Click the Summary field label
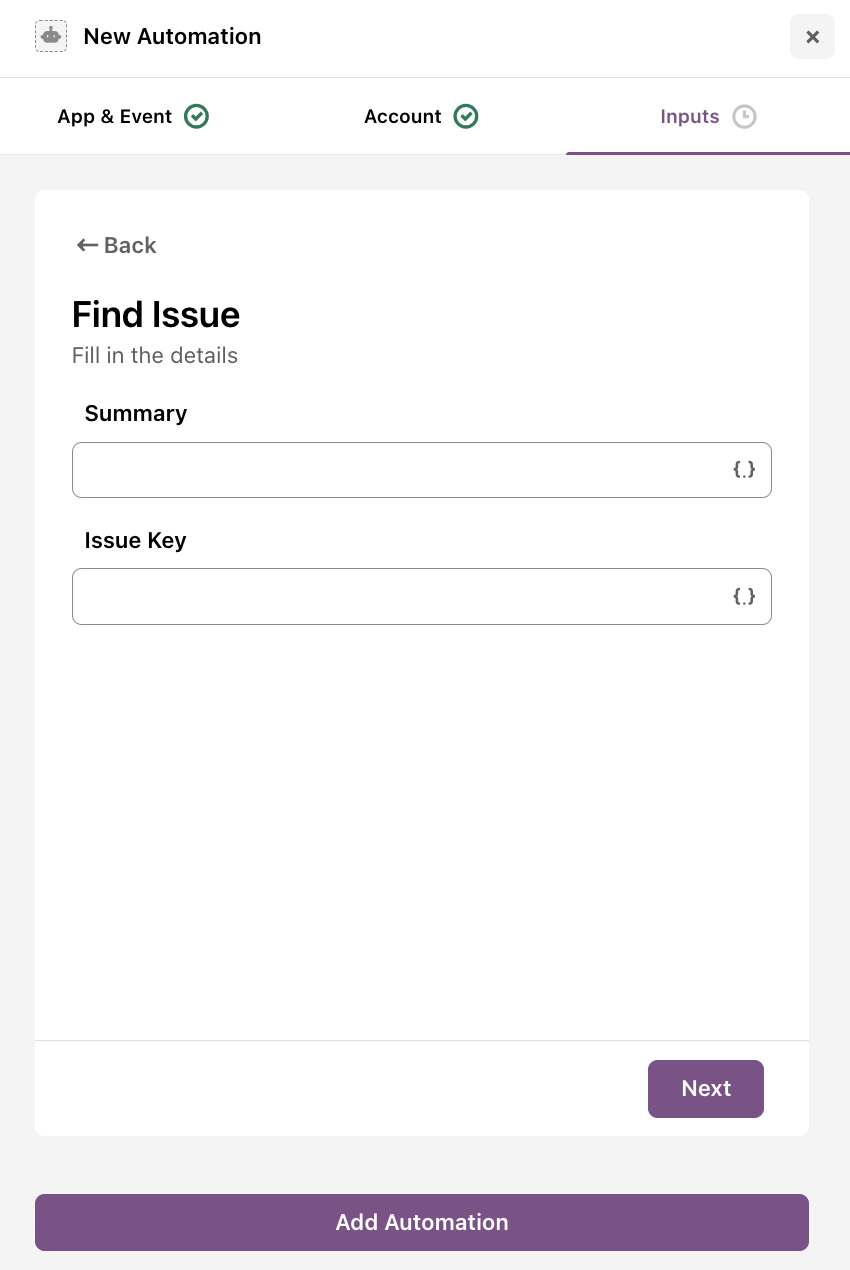 pos(136,414)
